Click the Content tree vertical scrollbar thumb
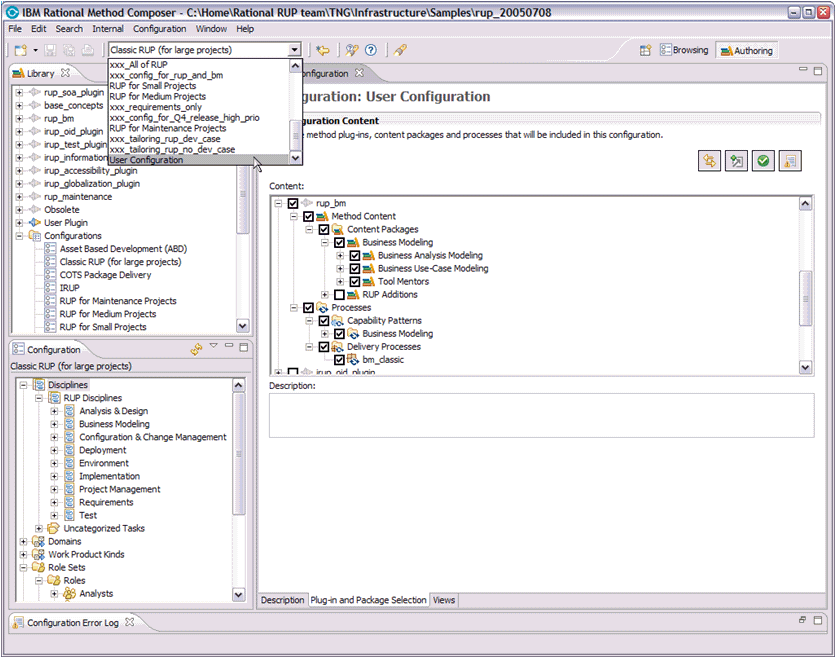835x659 pixels. point(805,298)
